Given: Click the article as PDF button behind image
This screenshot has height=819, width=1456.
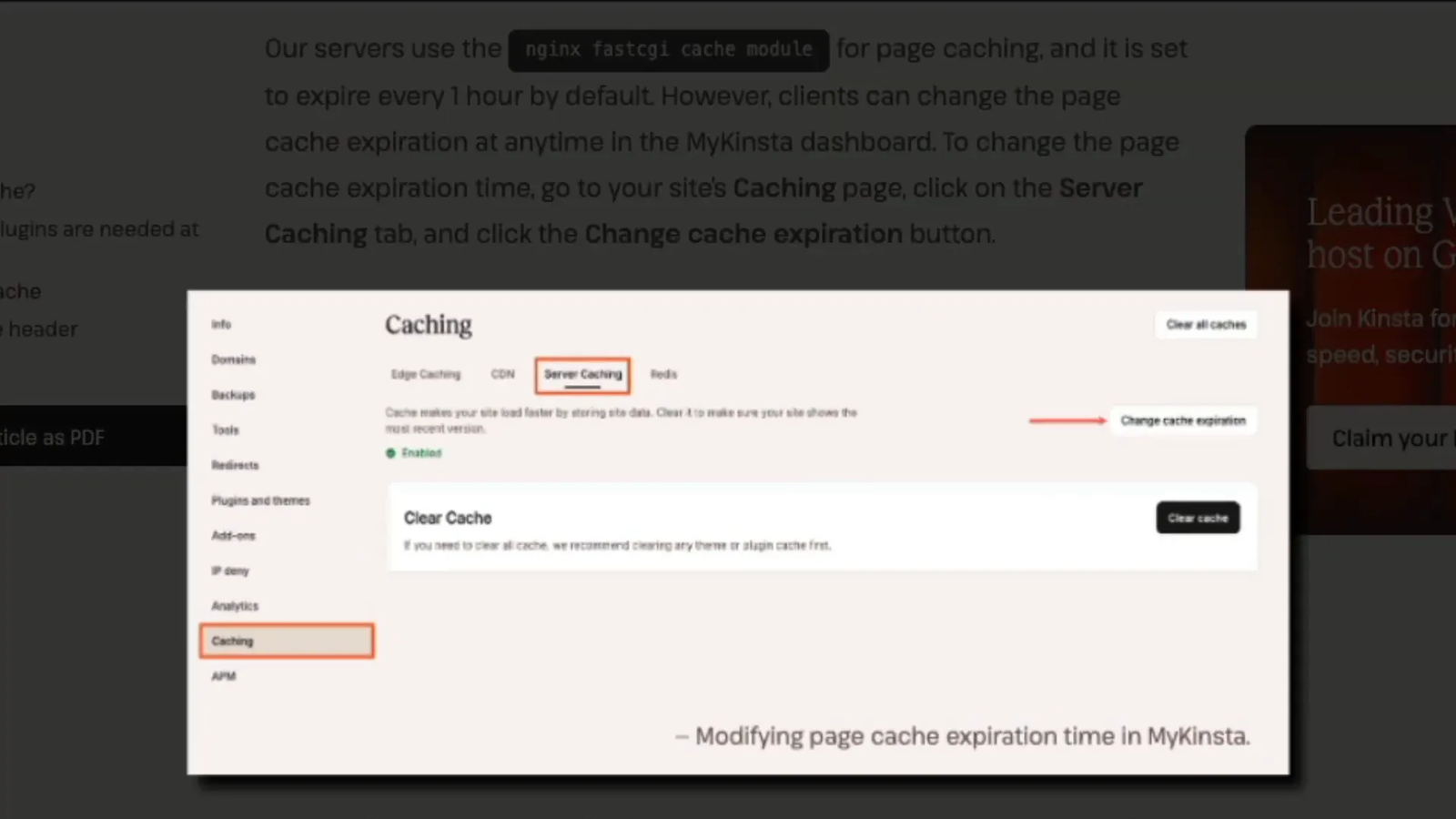Looking at the screenshot, I should (93, 436).
